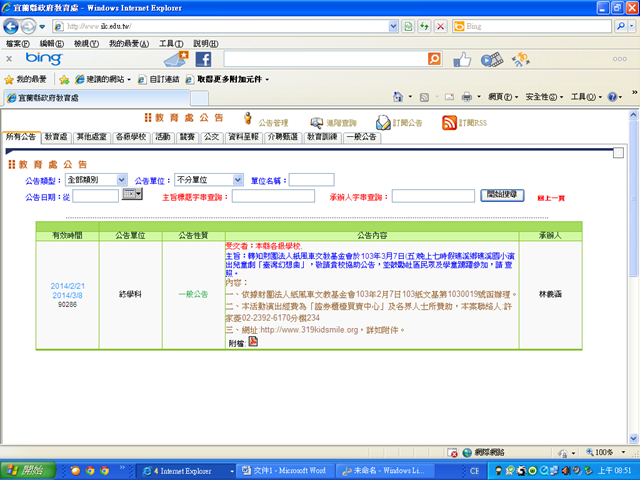Stop loading with the red X icon

440,27
